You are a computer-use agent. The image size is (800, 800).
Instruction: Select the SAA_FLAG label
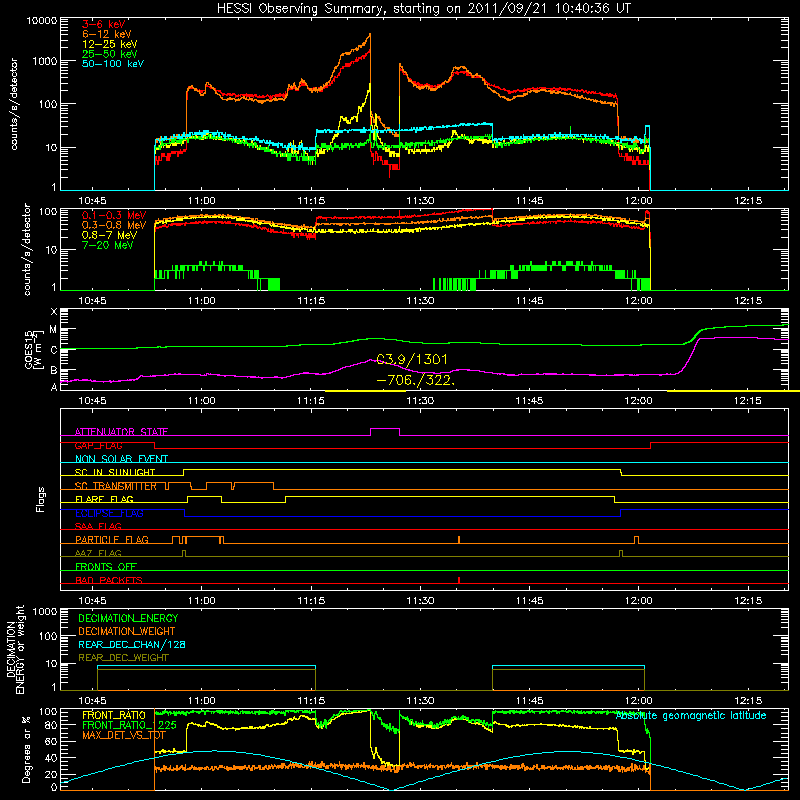[98, 526]
